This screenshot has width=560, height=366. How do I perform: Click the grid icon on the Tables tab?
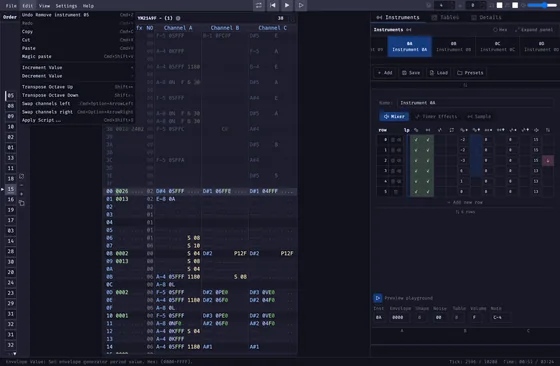pyautogui.click(x=434, y=17)
